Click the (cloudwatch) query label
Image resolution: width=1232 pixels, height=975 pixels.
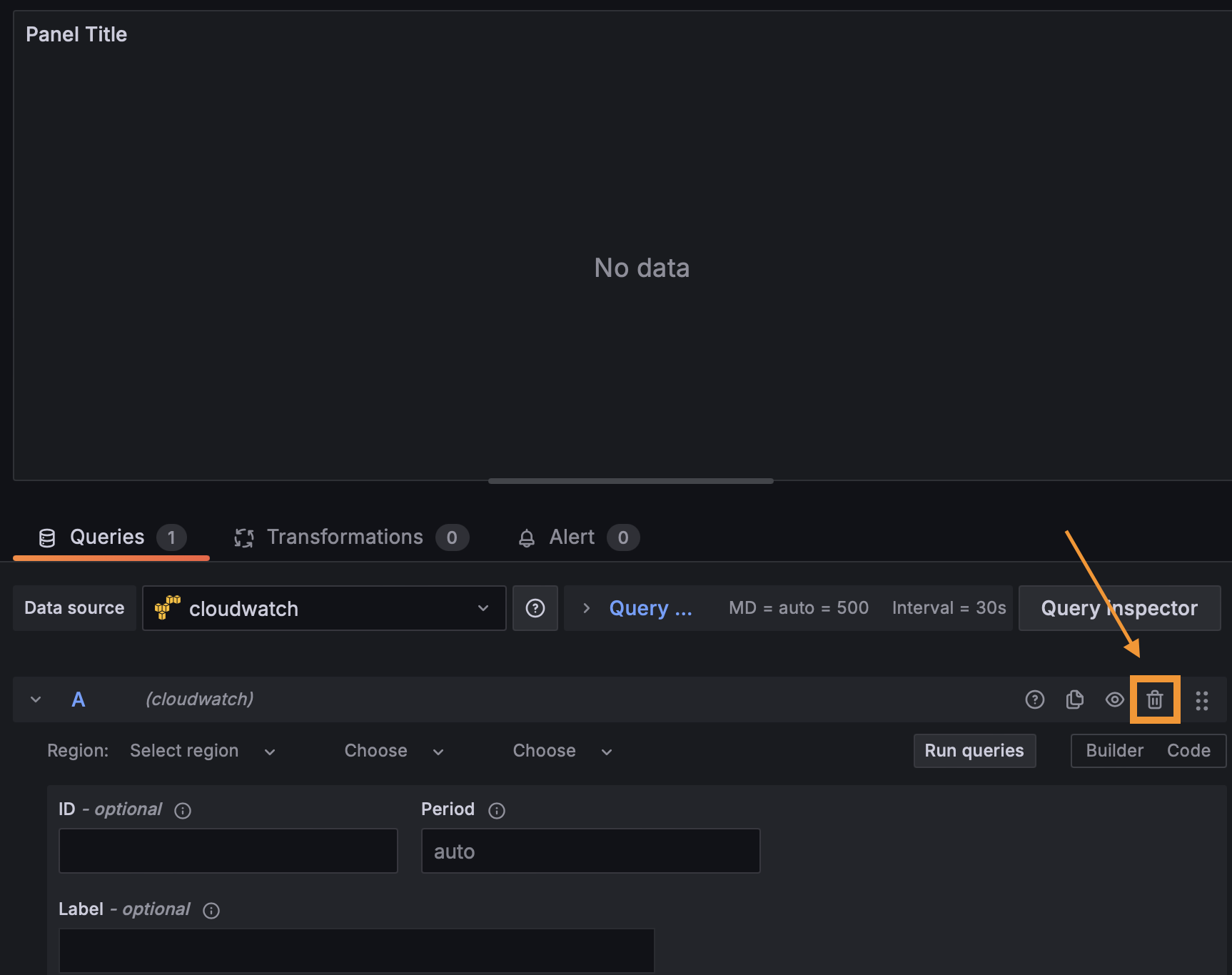pyautogui.click(x=200, y=699)
